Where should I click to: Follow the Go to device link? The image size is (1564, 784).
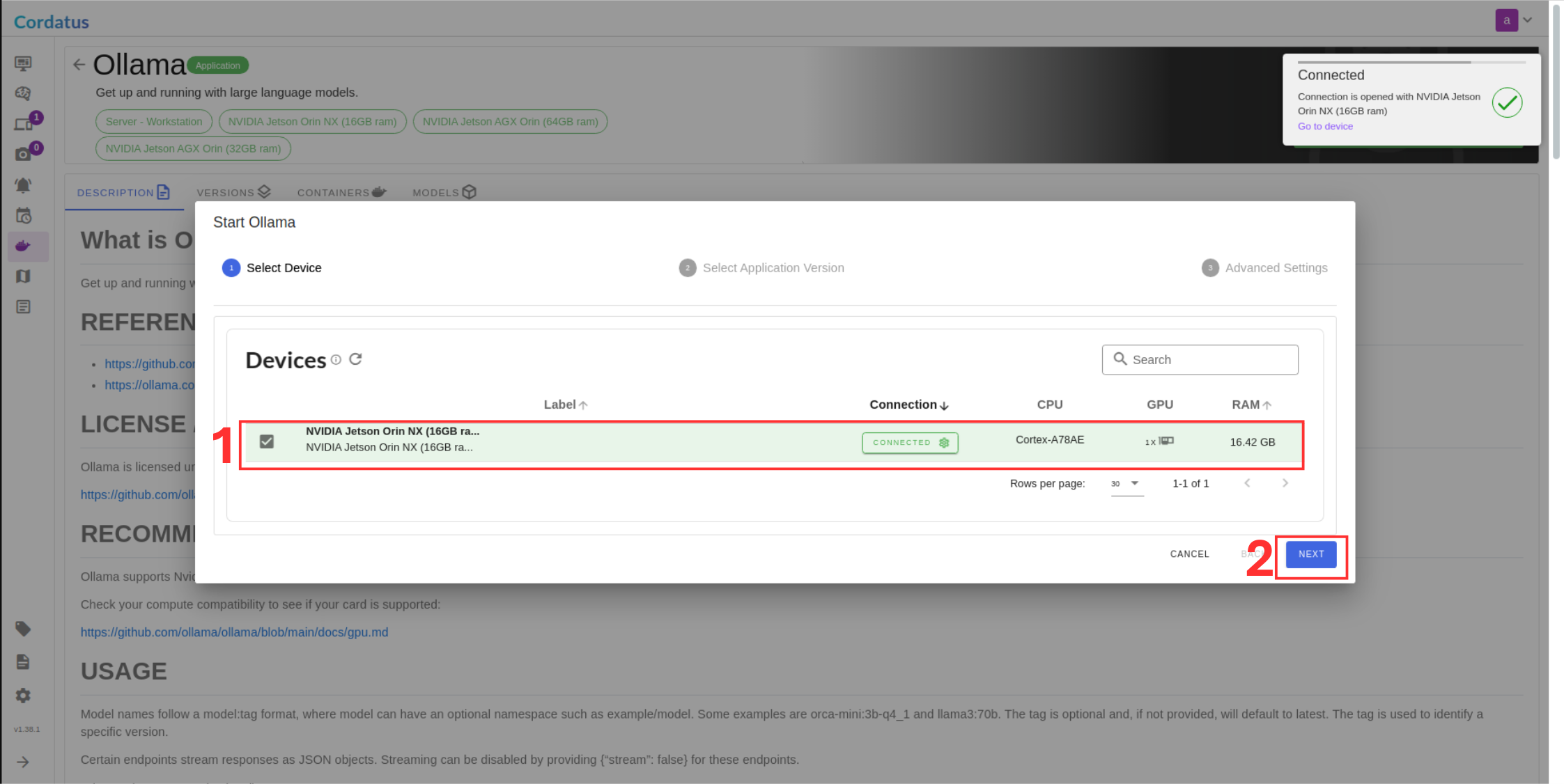(x=1324, y=126)
